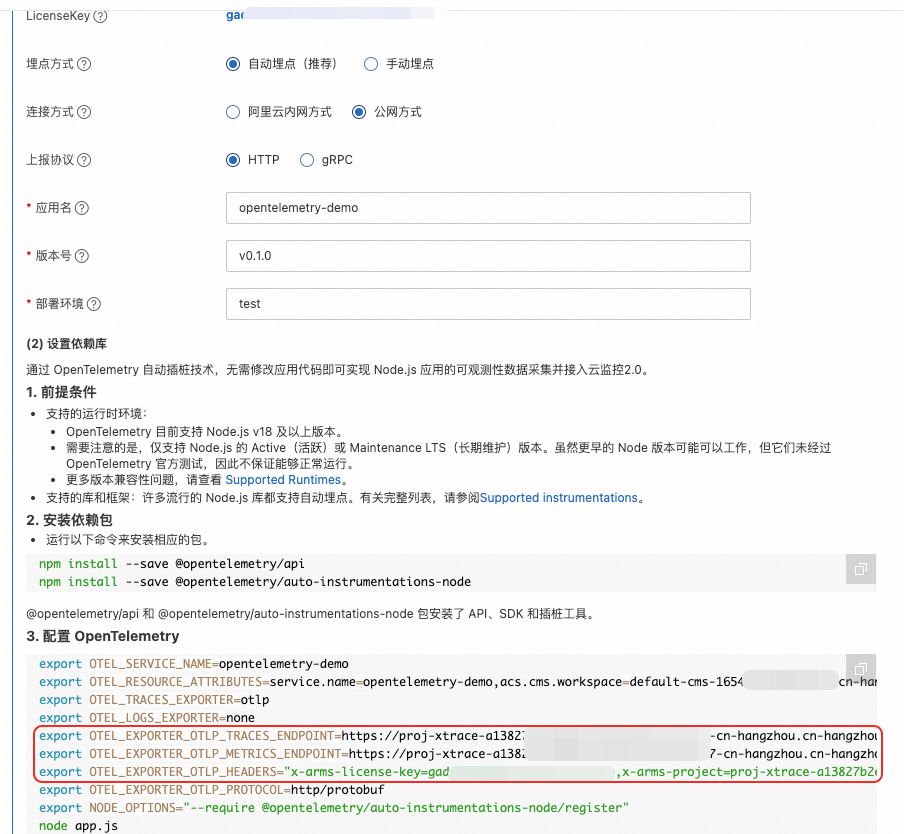Click the '(2) 设置依赖库' heading
The width and height of the screenshot is (904, 834).
point(66,344)
